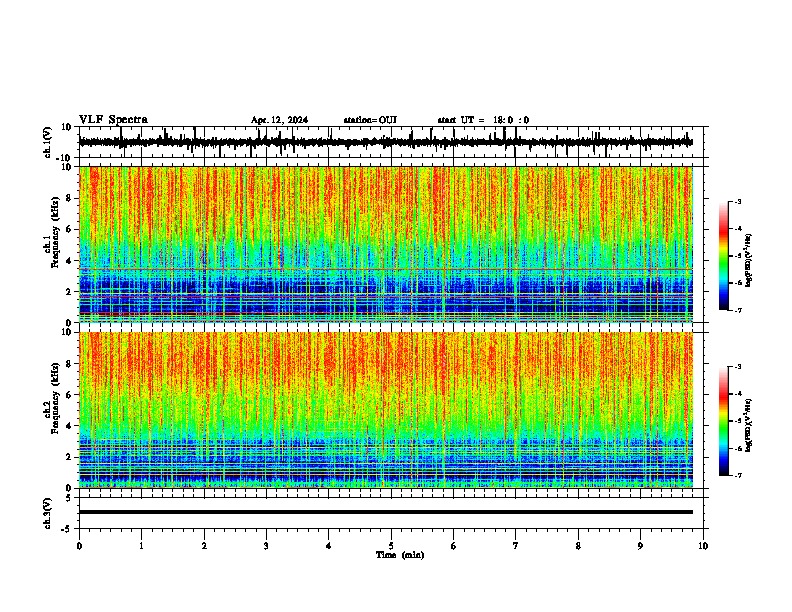The height and width of the screenshot is (612, 792).
Task: Click the "ch.1(V)" waveform axis label
Action: [48, 142]
